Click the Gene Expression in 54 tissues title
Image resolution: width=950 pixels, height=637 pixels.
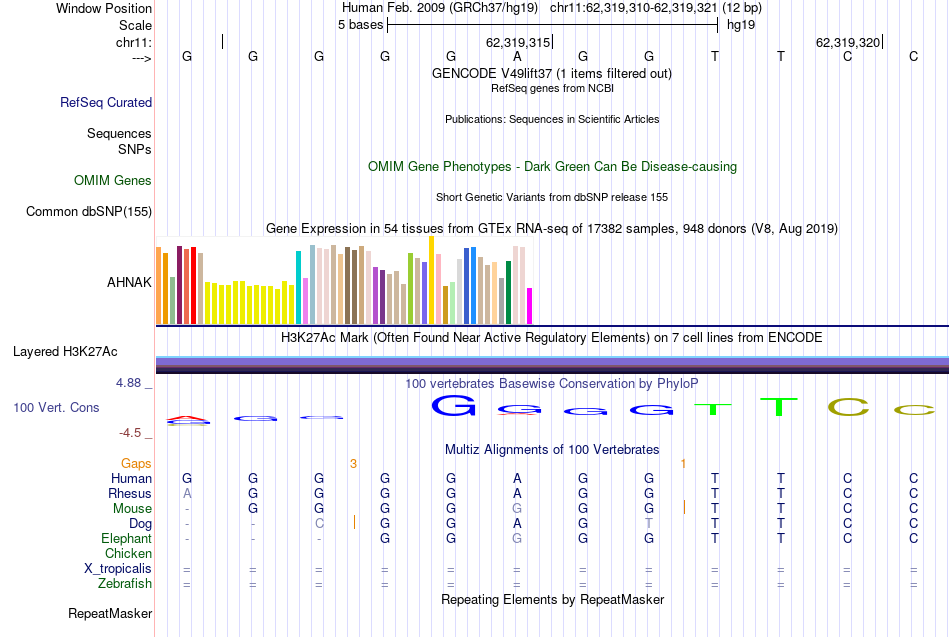coord(552,228)
